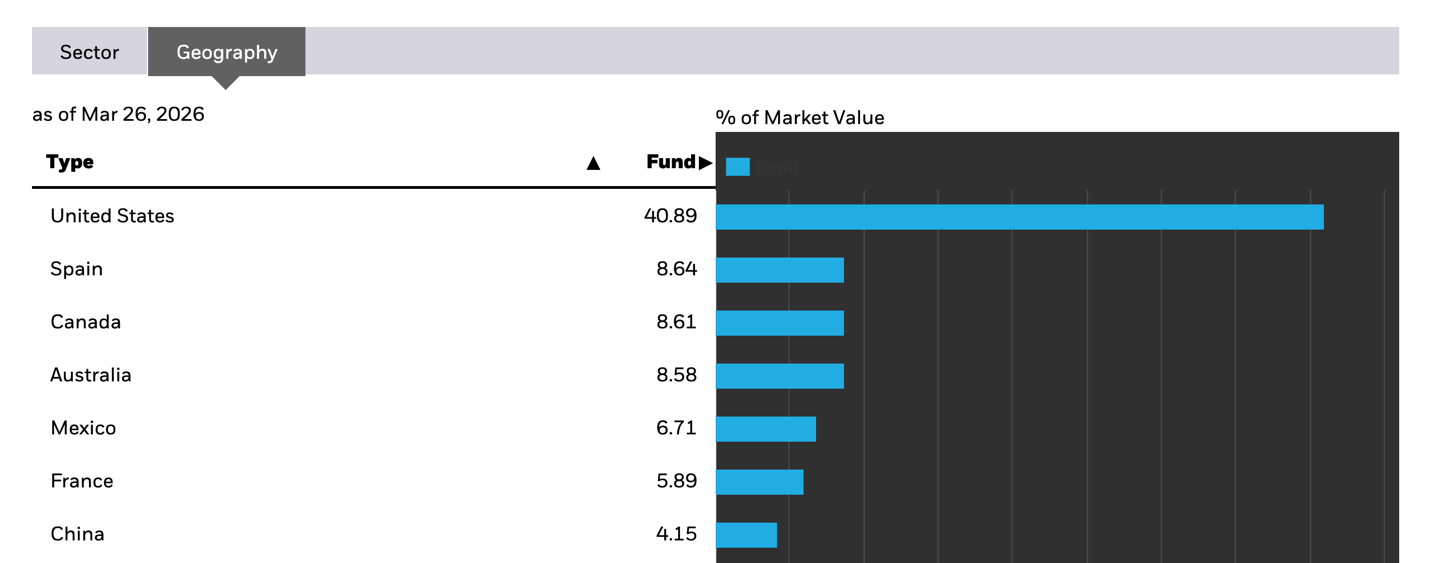The width and height of the screenshot is (1429, 563).
Task: Click the Spain bar in chart
Action: pyautogui.click(x=780, y=270)
